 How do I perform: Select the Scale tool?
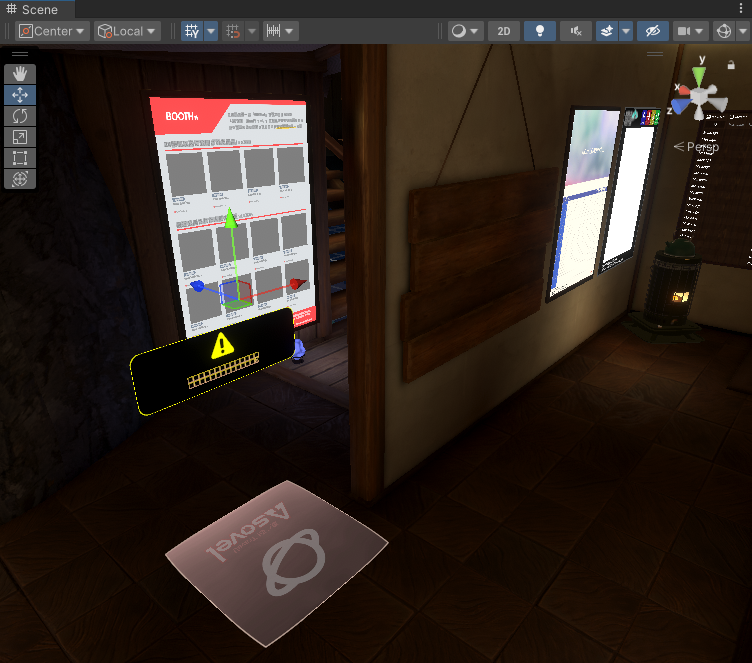click(20, 137)
